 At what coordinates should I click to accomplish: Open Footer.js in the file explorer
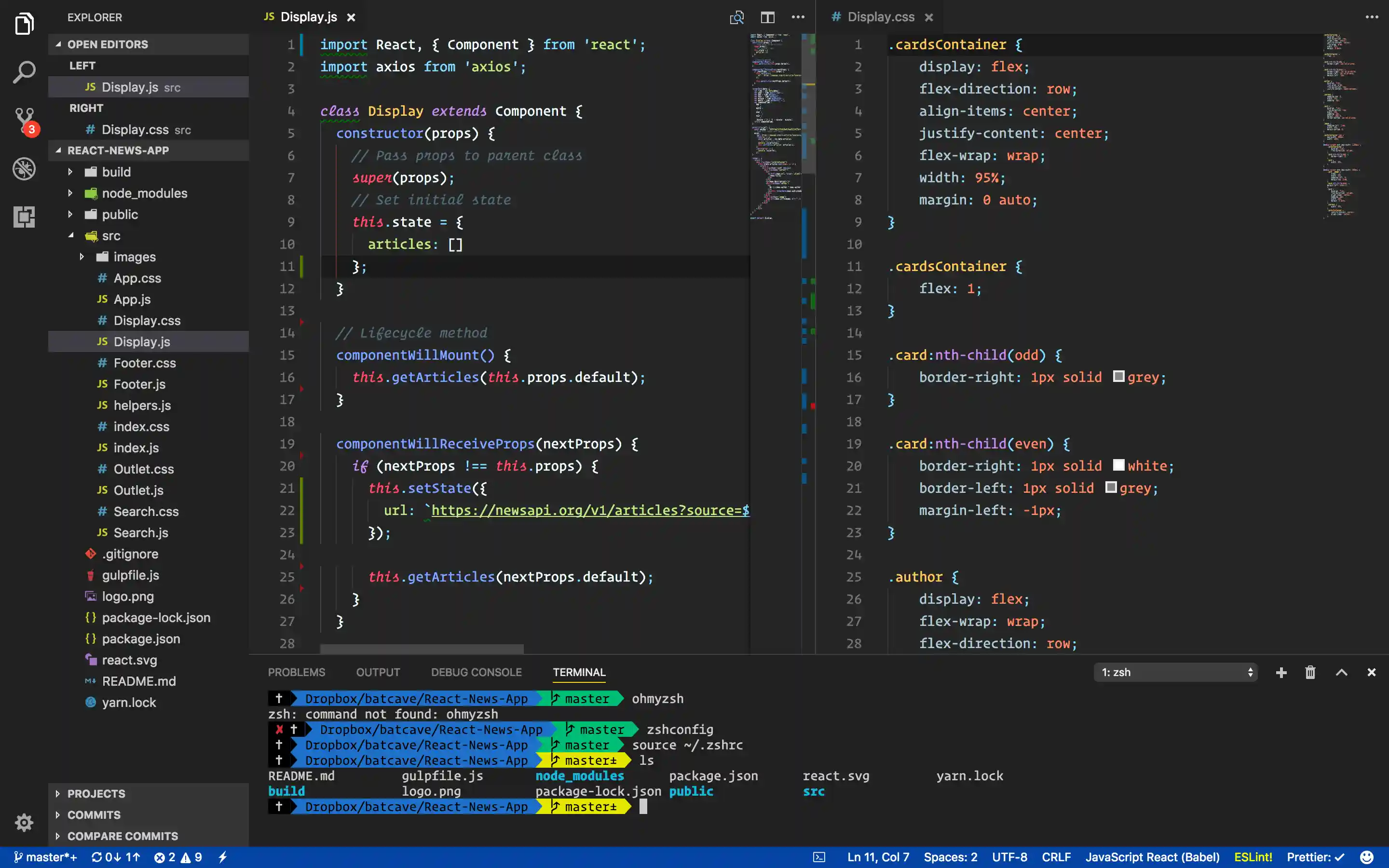tap(139, 384)
